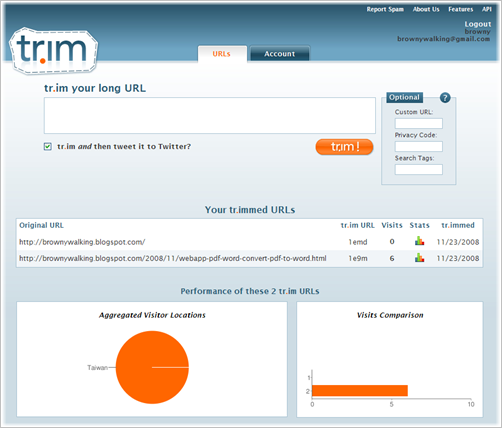Switch to the Account tab

[x=280, y=54]
